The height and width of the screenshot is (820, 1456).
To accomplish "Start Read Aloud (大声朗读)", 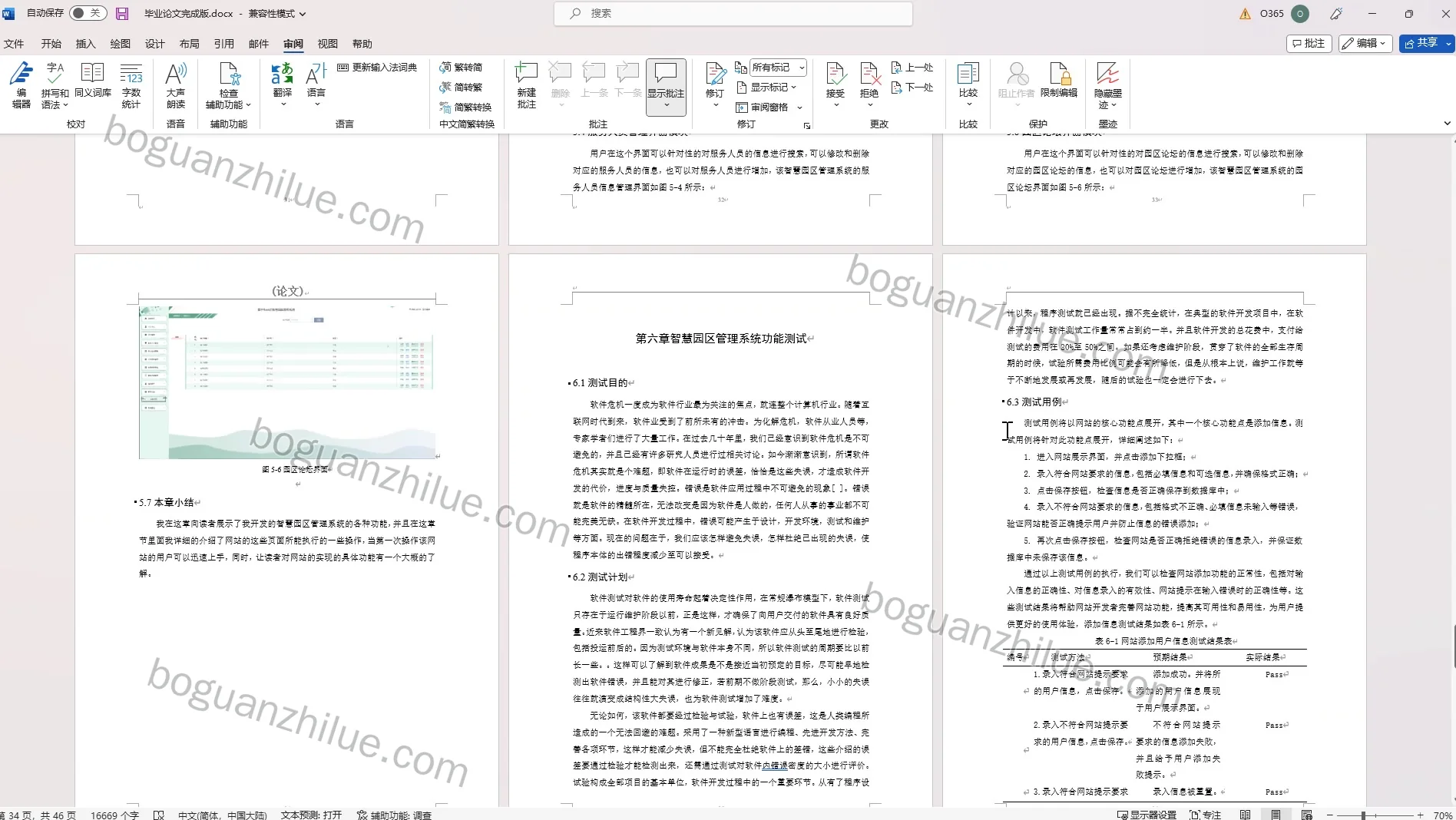I will 176,85.
